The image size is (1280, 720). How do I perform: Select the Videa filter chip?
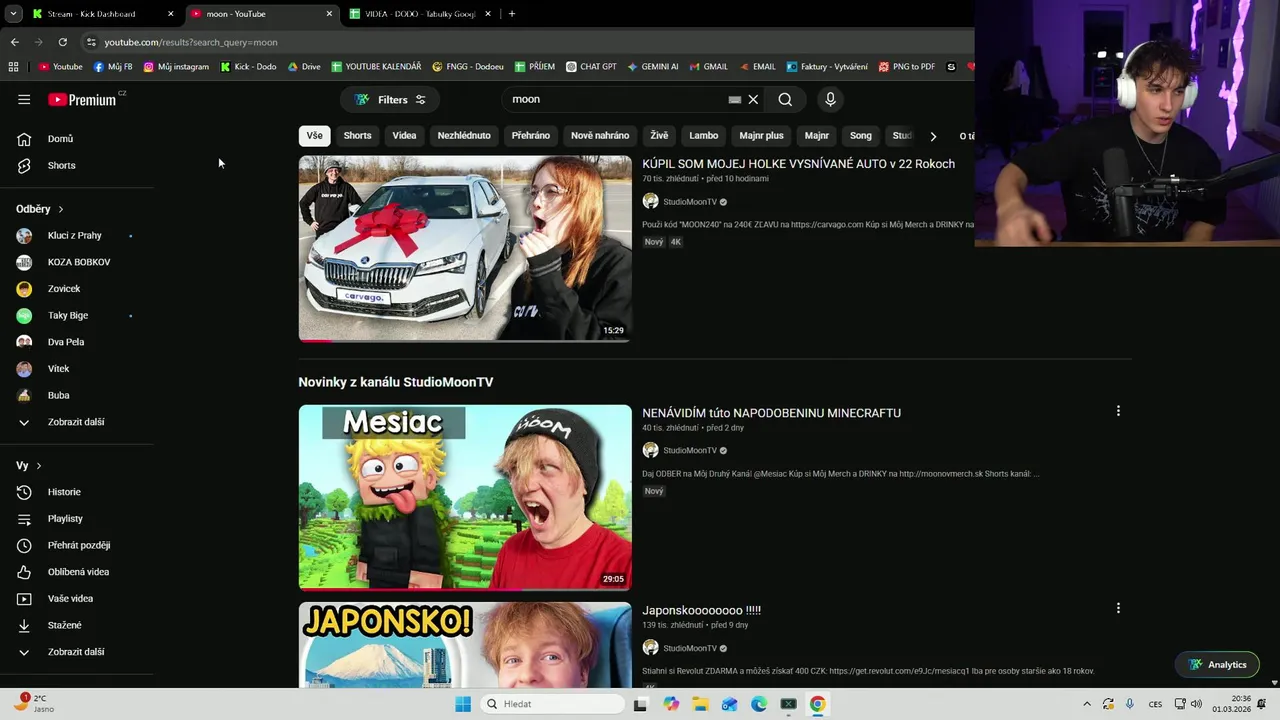(404, 135)
